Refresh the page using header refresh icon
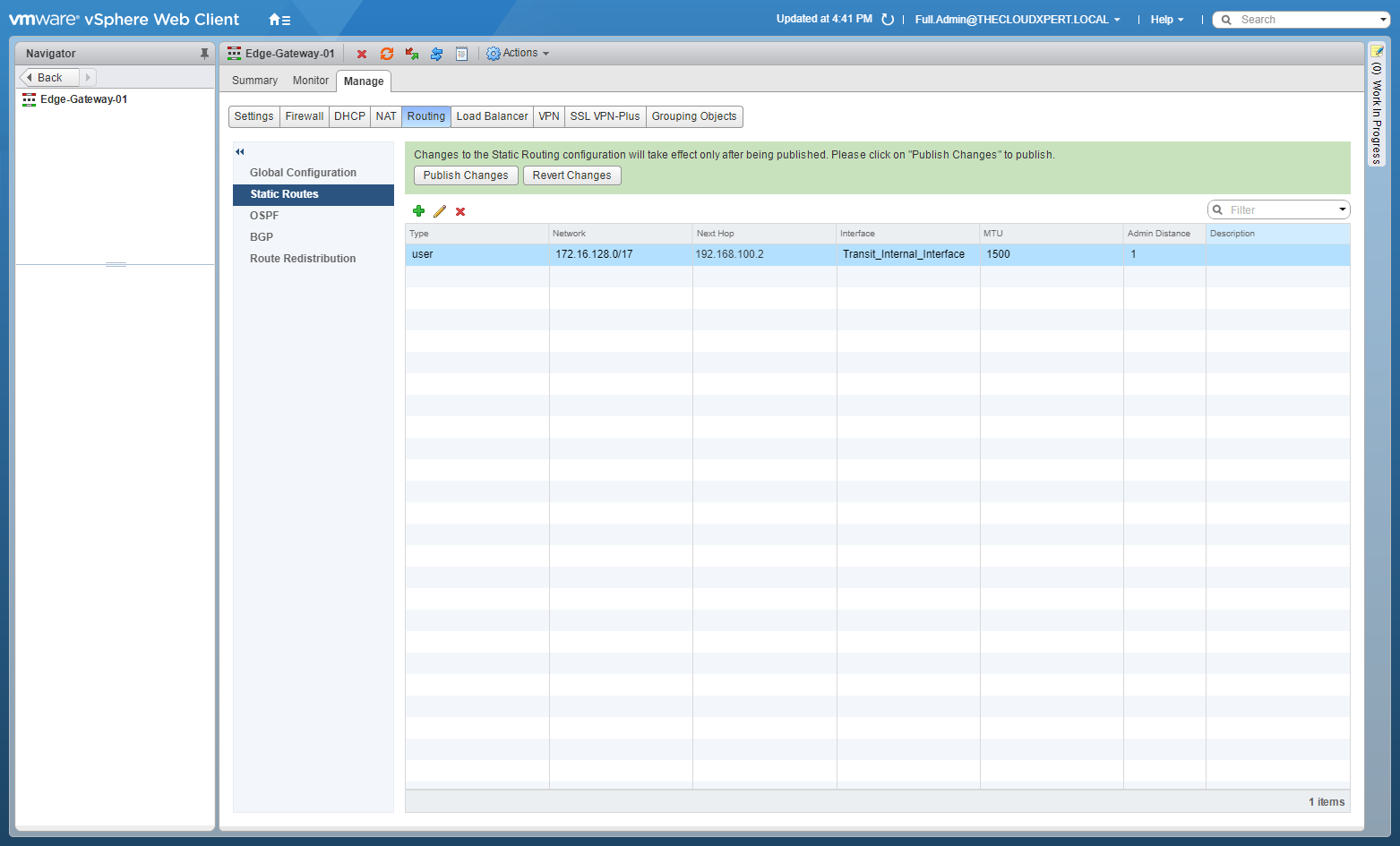Viewport: 1400px width, 846px height. [888, 20]
